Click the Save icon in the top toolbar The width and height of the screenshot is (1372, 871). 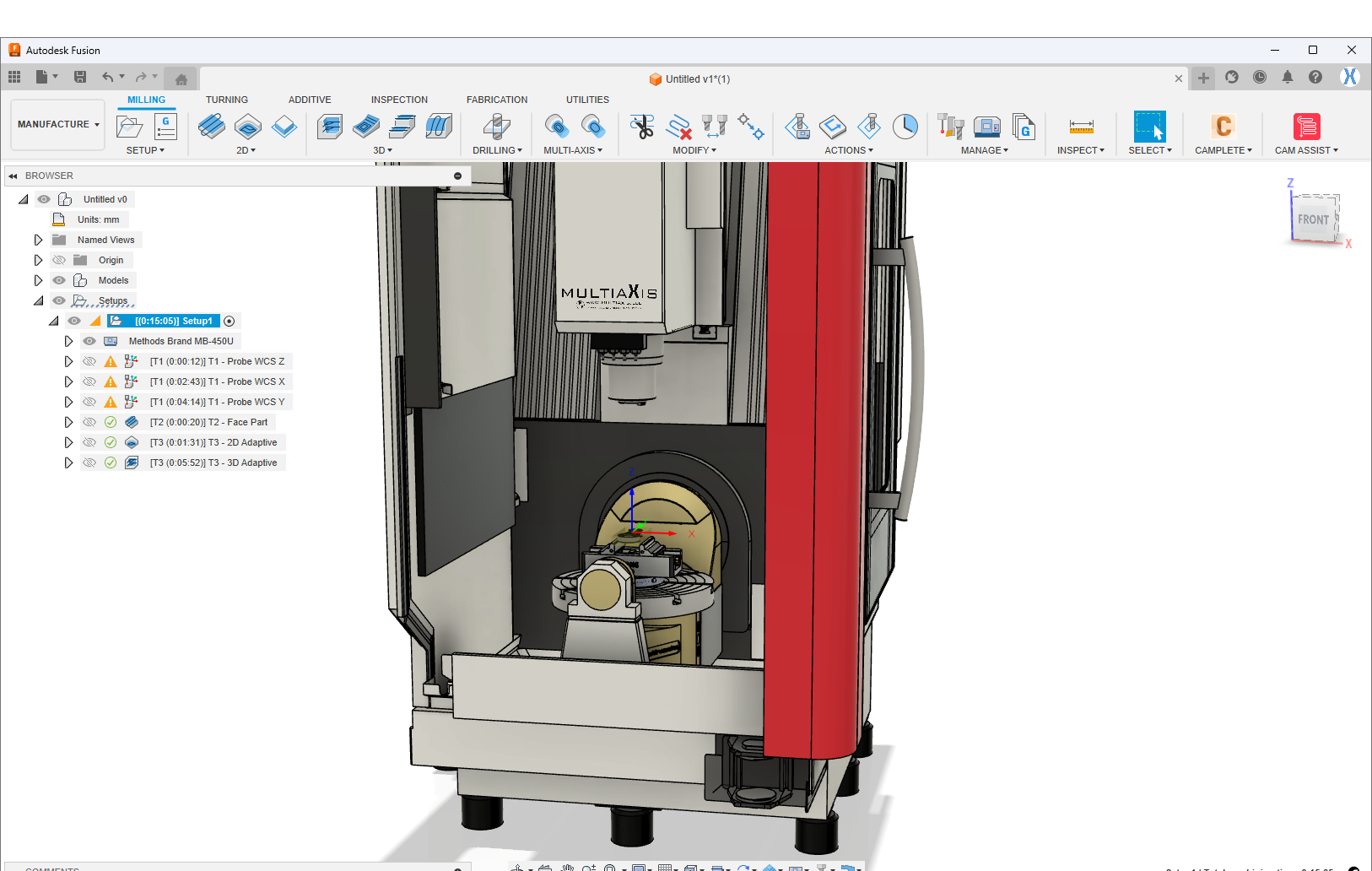[x=80, y=78]
